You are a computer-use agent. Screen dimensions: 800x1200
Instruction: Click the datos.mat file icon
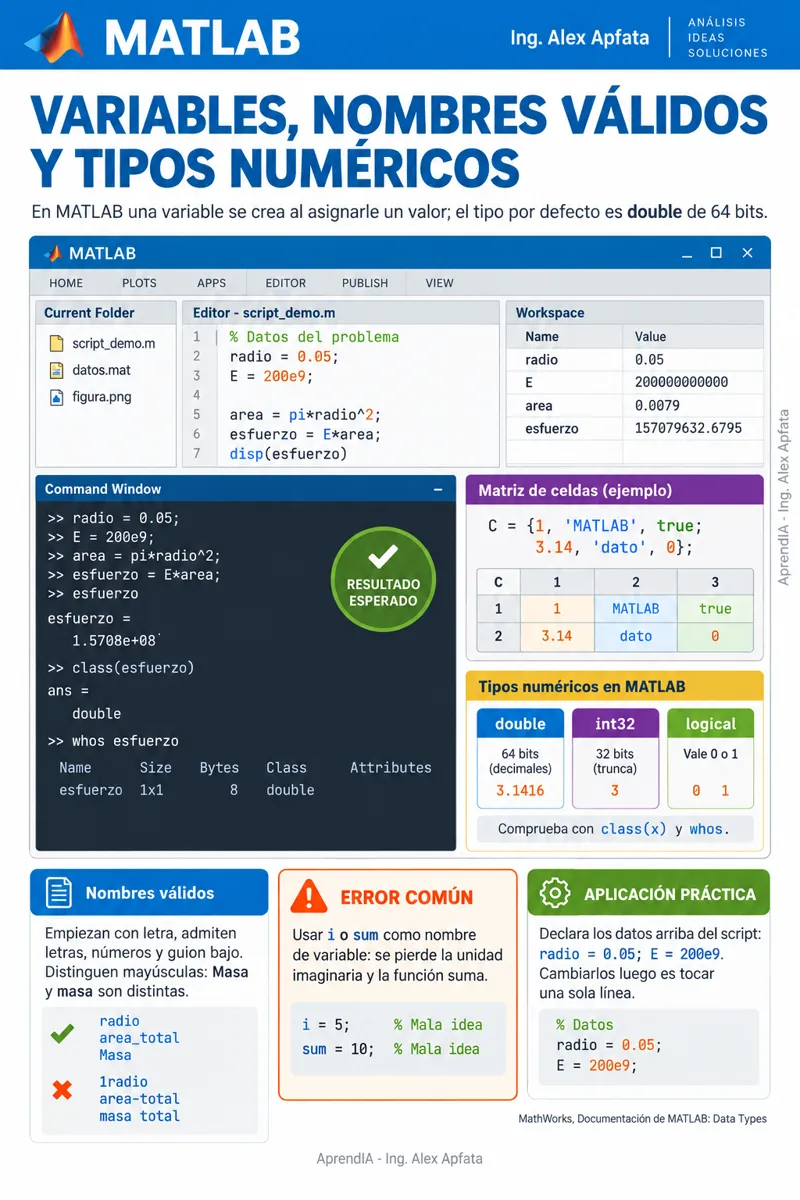pyautogui.click(x=56, y=370)
